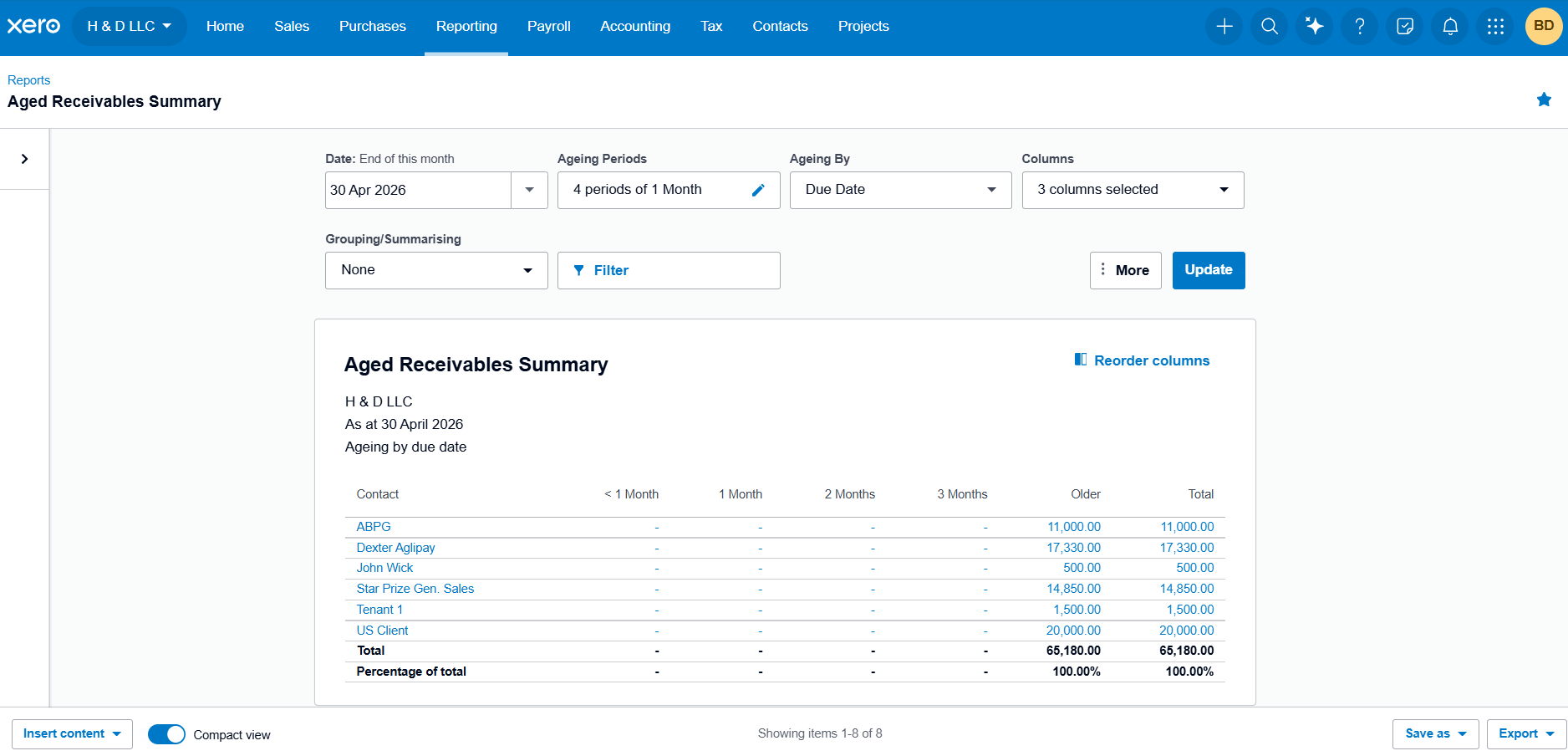Image resolution: width=1568 pixels, height=756 pixels.
Task: Open the Ageing By Due Date dropdown
Action: point(900,190)
